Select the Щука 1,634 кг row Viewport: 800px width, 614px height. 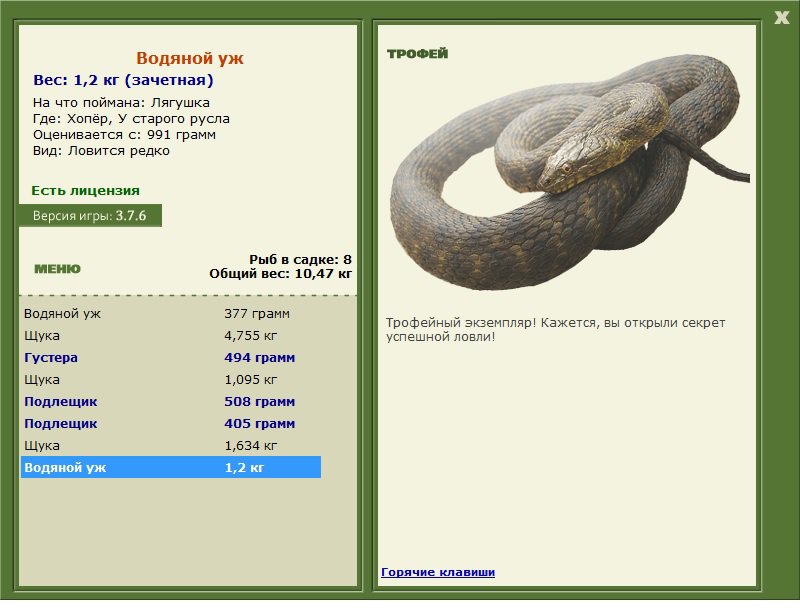point(171,445)
